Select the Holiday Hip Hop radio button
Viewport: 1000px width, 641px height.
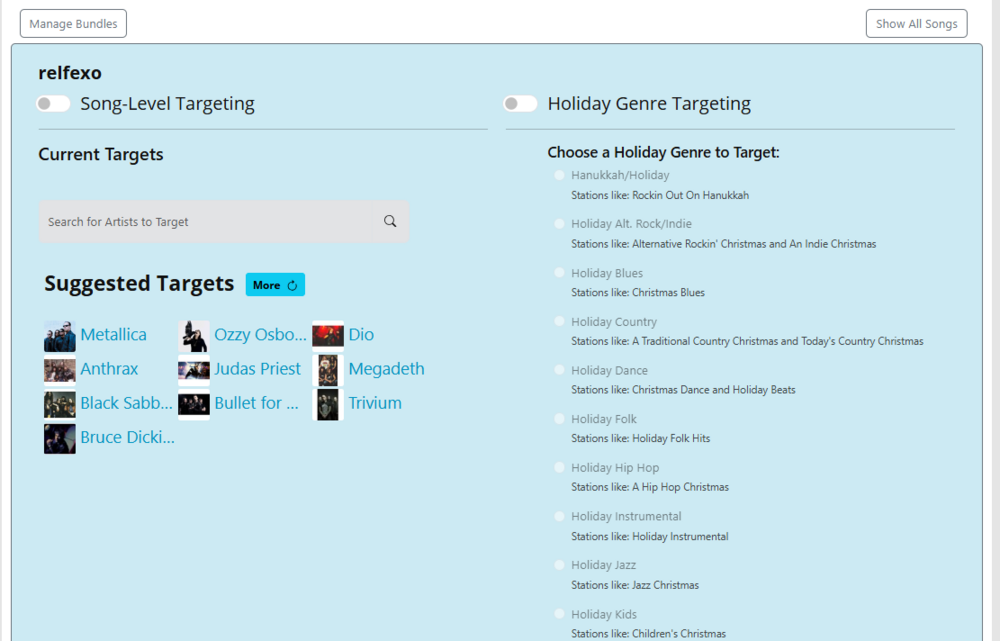point(559,467)
